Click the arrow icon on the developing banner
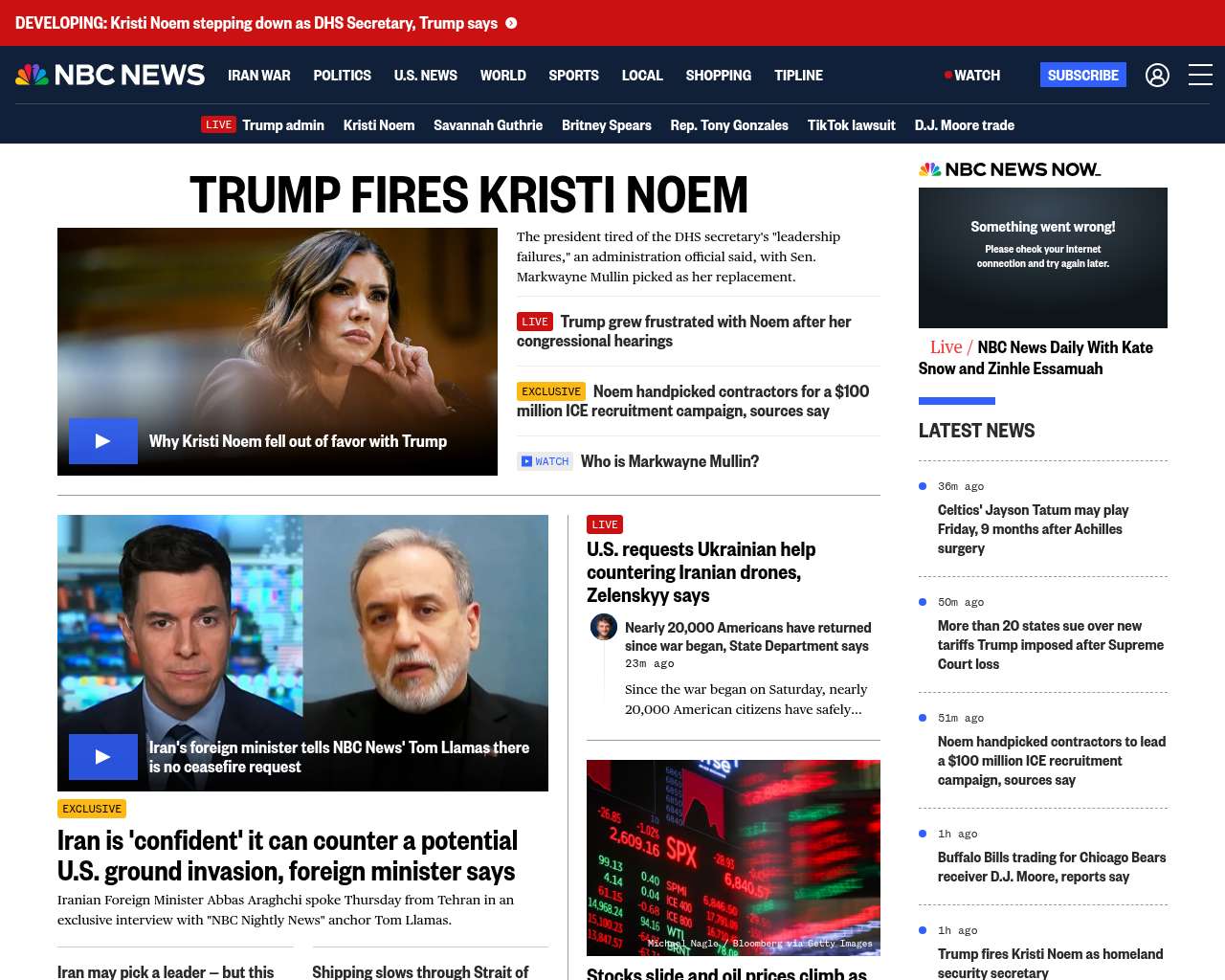This screenshot has height=980, width=1225. [x=511, y=23]
